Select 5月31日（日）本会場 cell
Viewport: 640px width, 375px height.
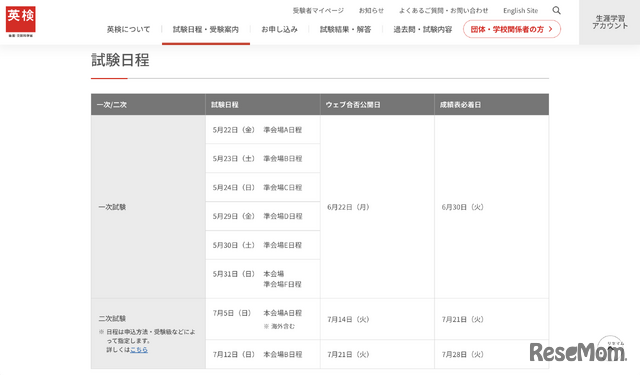click(263, 279)
